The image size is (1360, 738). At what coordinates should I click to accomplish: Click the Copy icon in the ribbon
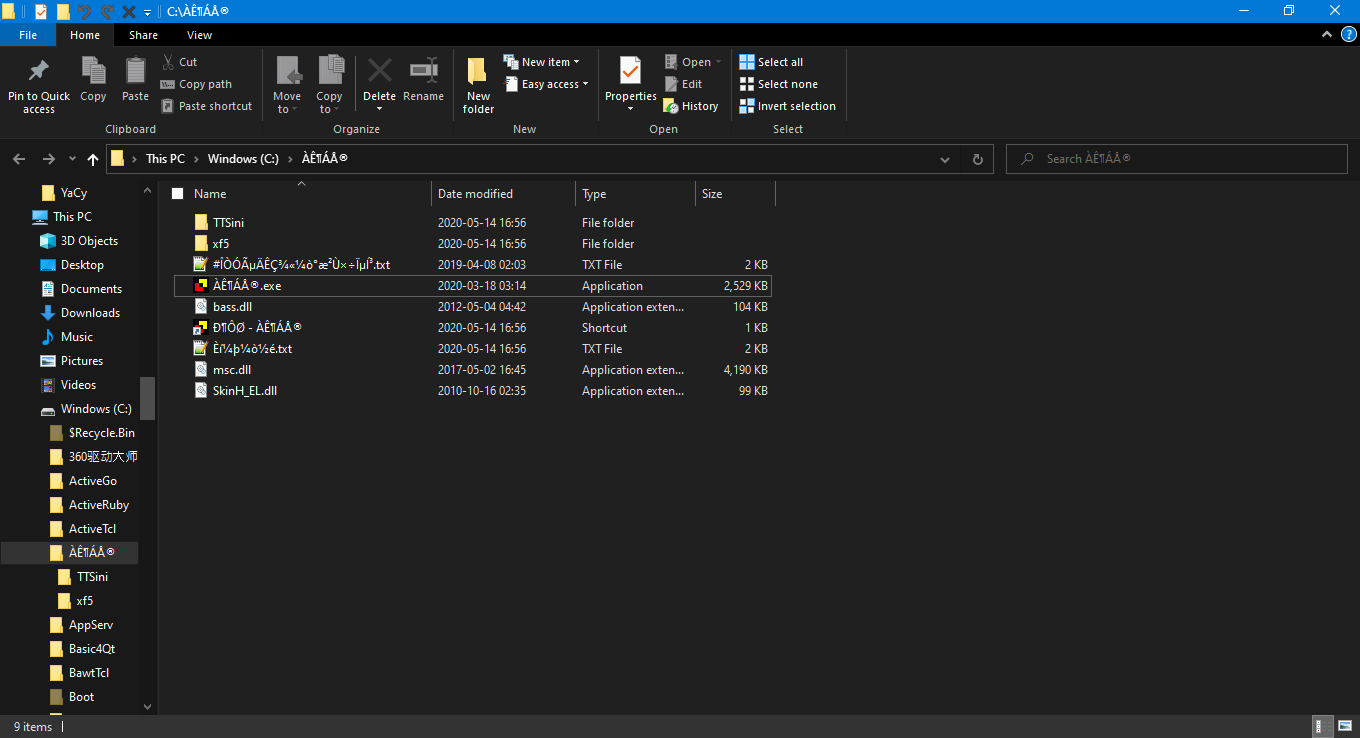click(93, 80)
